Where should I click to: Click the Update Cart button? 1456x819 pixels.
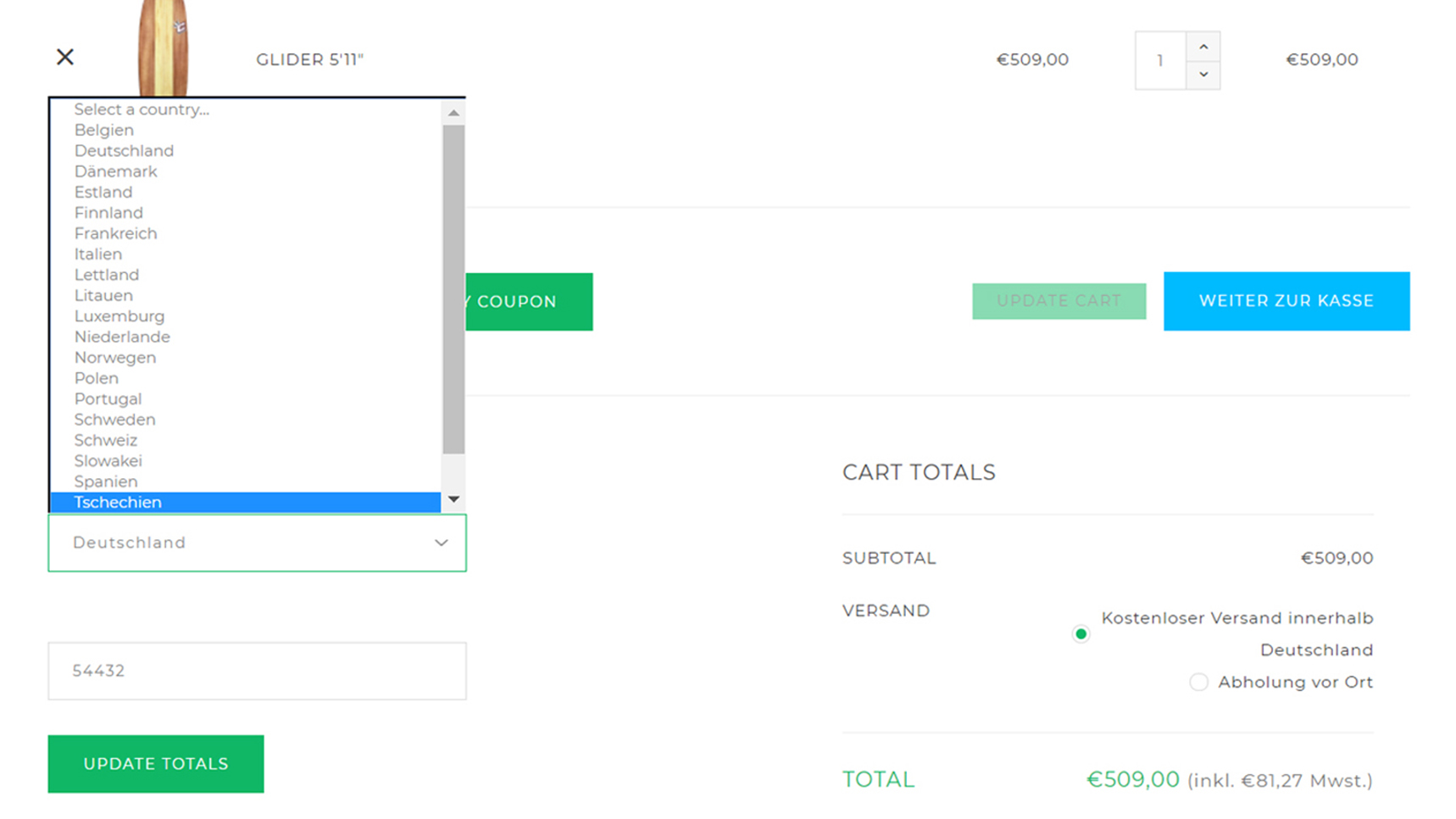click(1059, 301)
